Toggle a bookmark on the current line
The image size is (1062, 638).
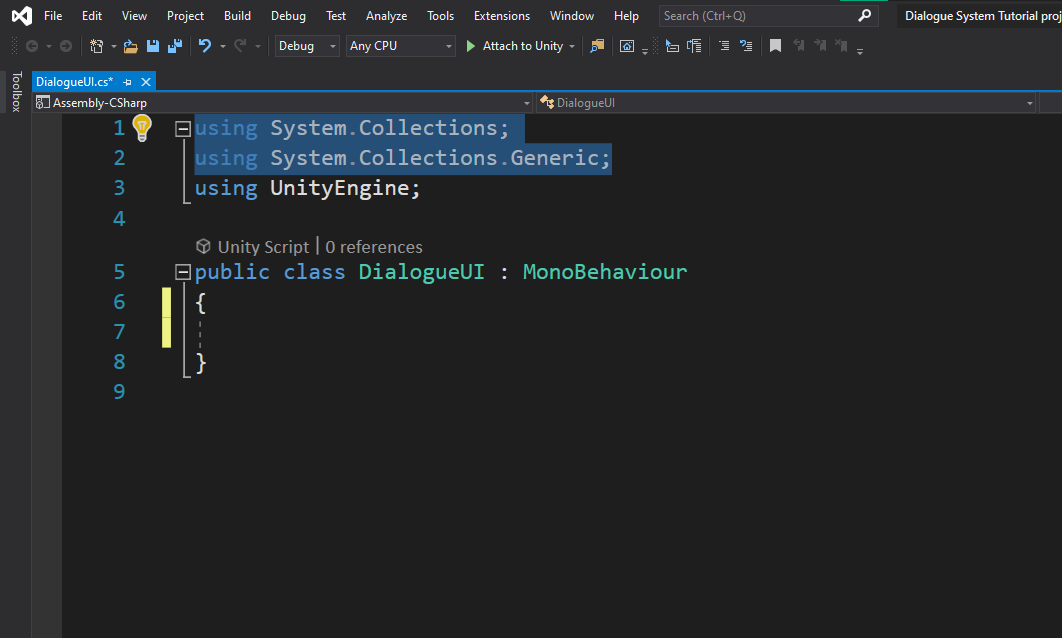tap(775, 45)
